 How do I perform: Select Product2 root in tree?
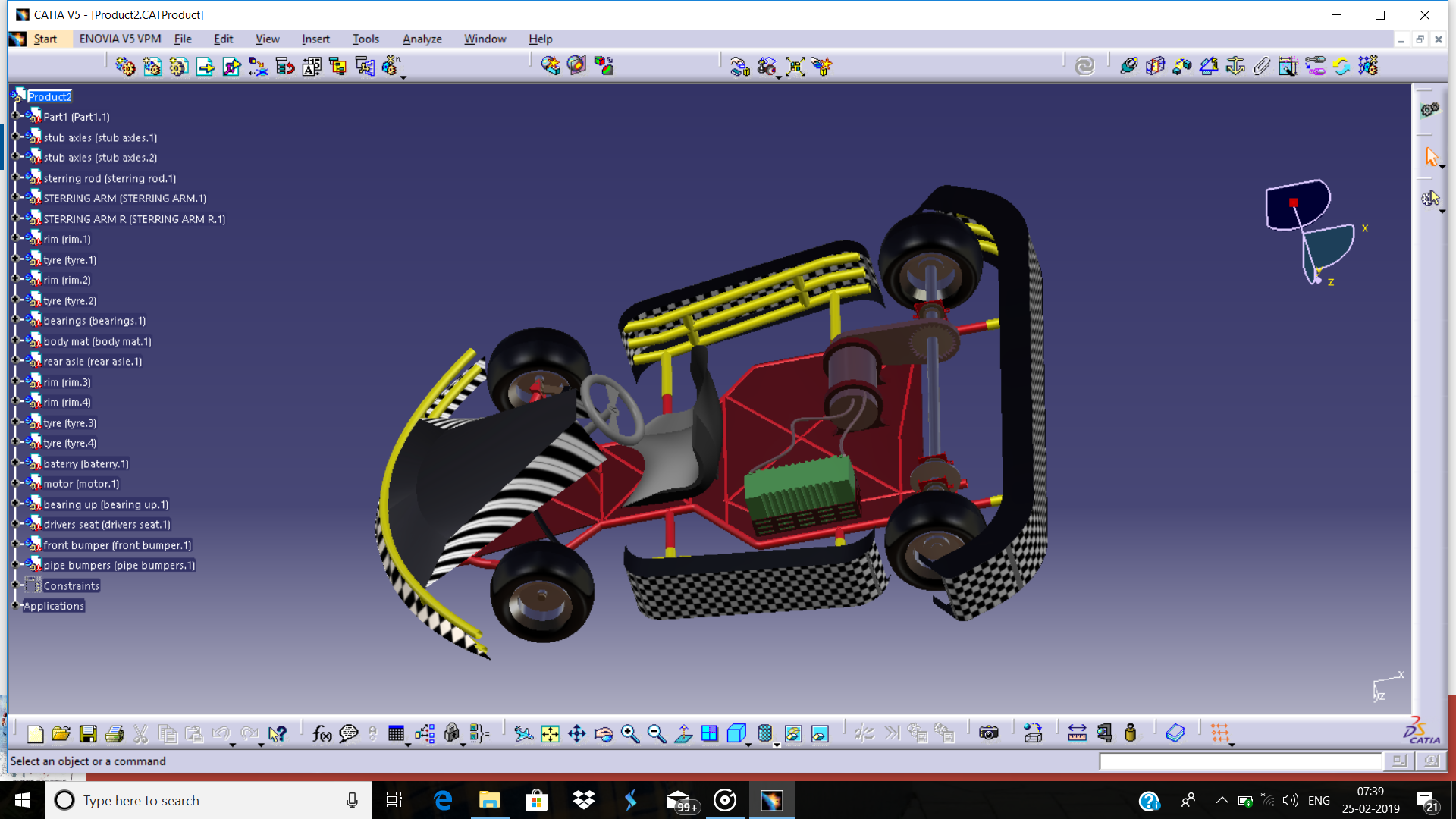pos(49,96)
